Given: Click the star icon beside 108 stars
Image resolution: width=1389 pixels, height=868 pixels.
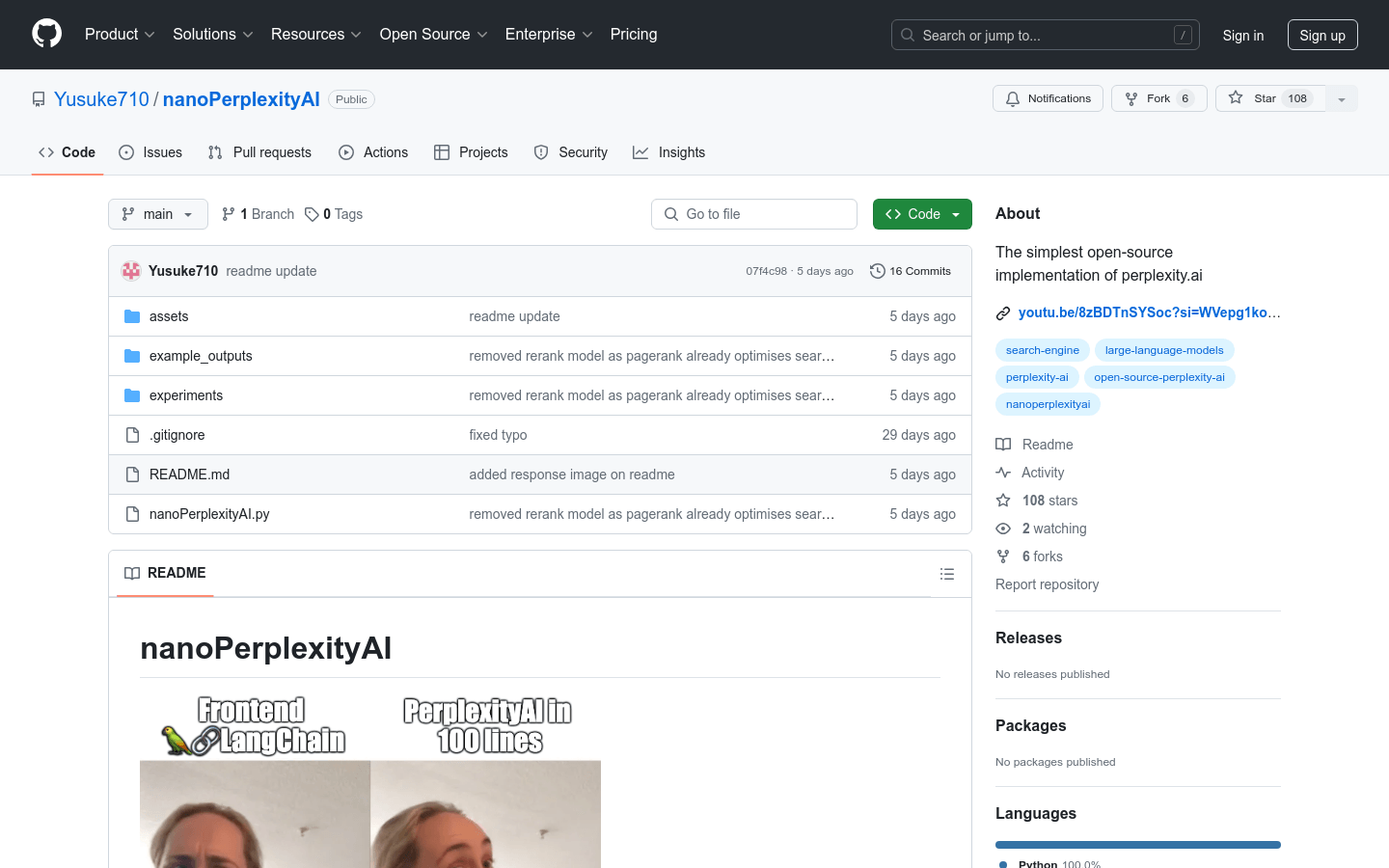Looking at the screenshot, I should 1003,501.
